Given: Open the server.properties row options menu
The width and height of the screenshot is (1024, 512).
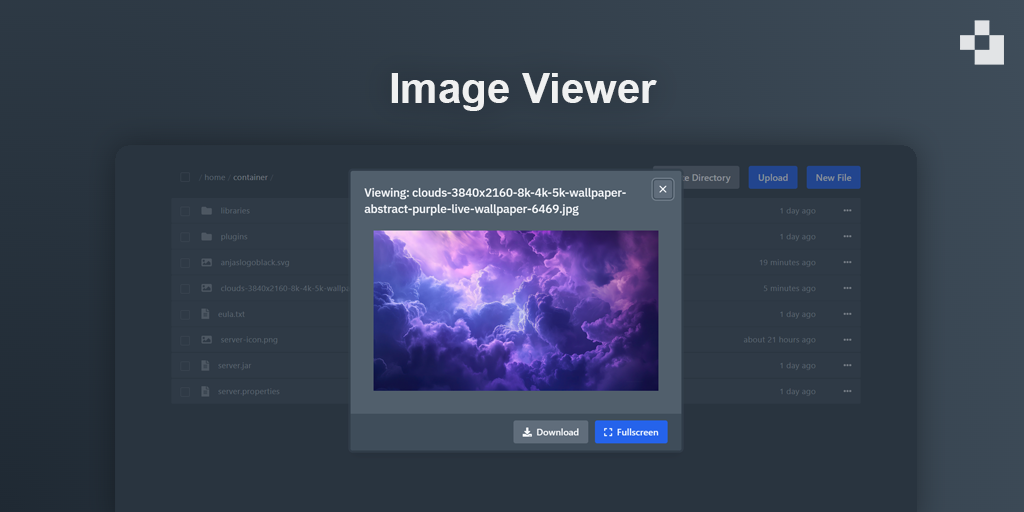Looking at the screenshot, I should point(847,391).
